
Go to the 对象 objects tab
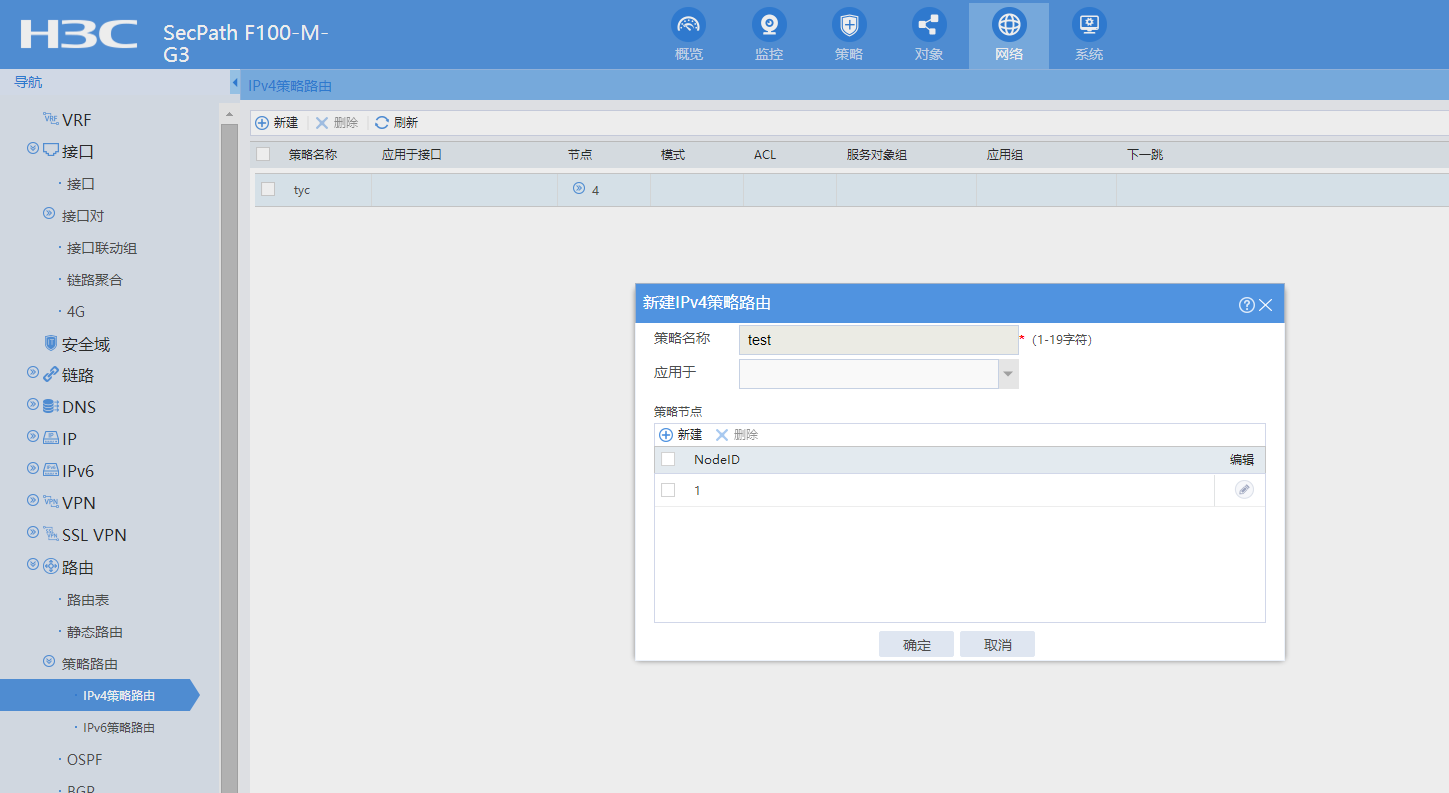point(928,35)
